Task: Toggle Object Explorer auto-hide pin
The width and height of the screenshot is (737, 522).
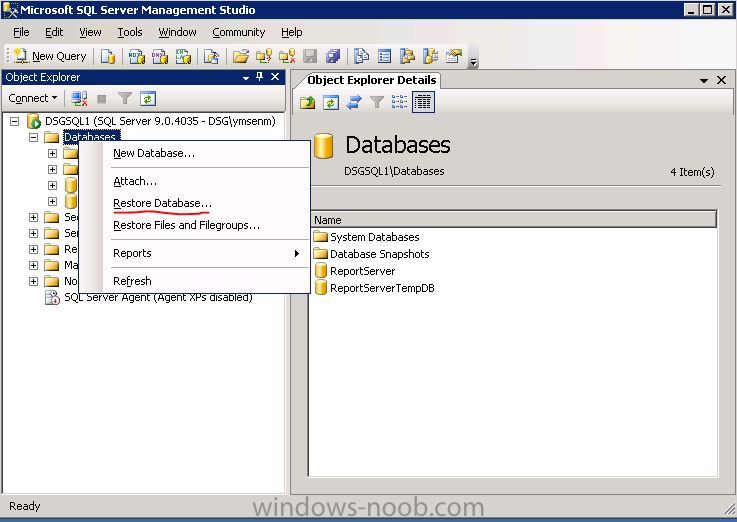Action: coord(260,77)
